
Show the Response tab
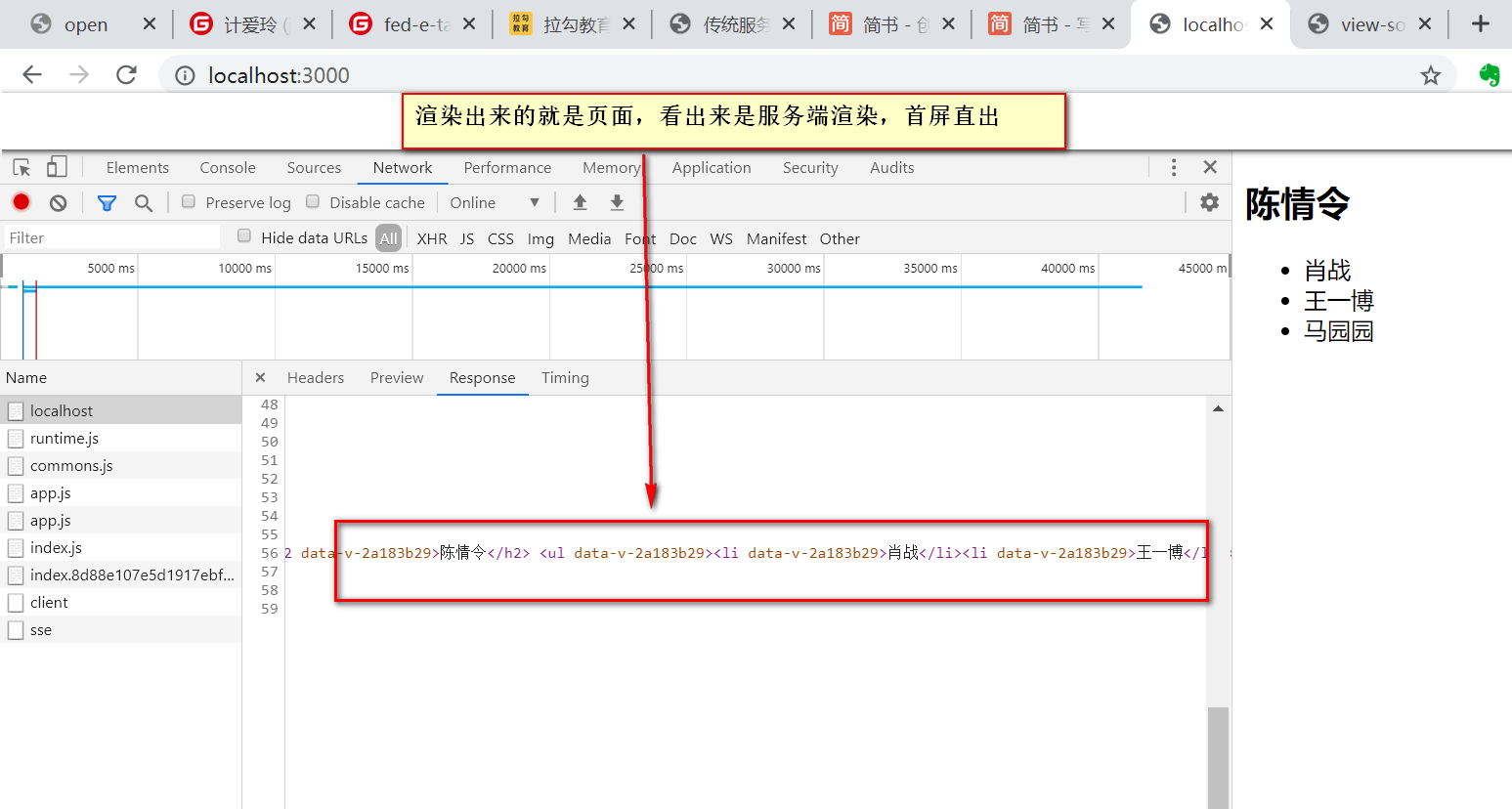pos(482,377)
